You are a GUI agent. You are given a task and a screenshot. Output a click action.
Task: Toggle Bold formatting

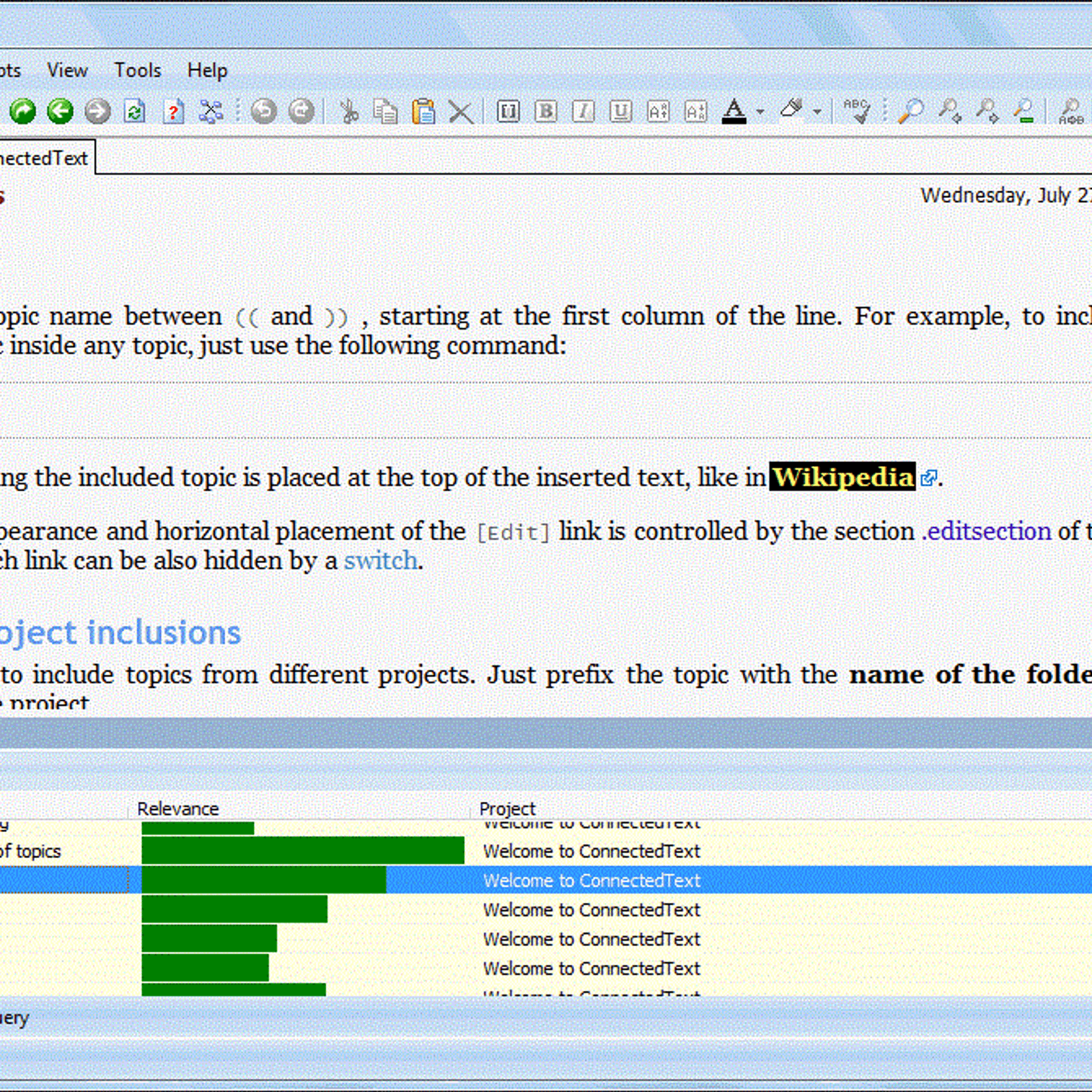point(546,111)
